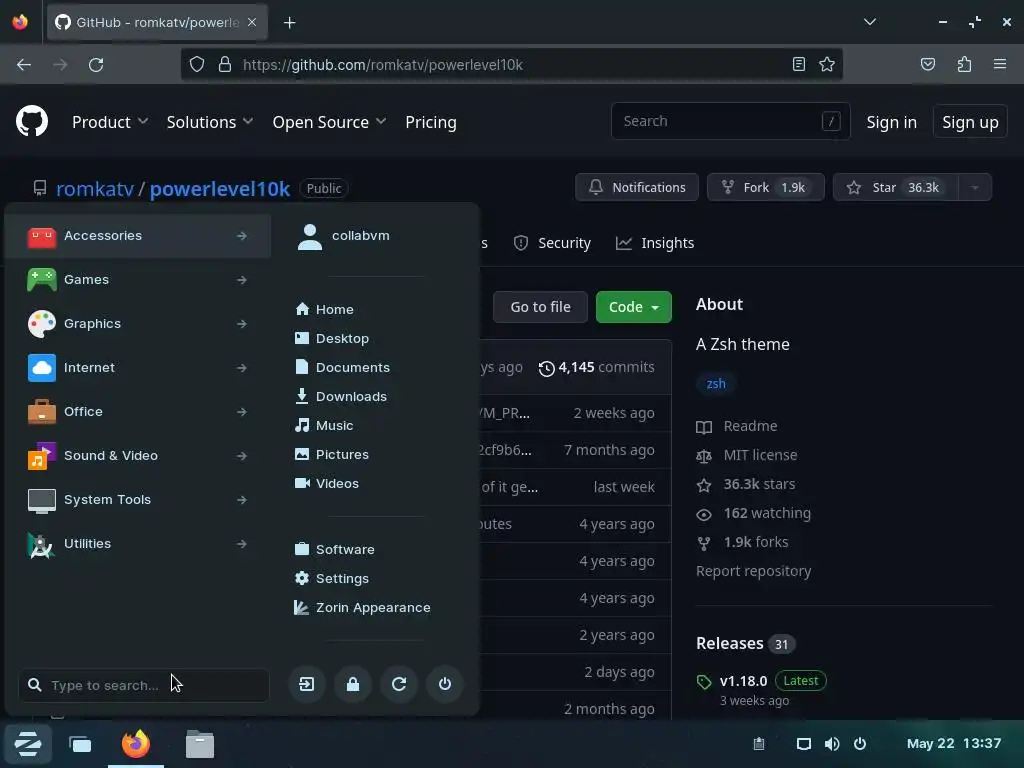The height and width of the screenshot is (768, 1024).
Task: Open the Star lists dropdown arrow
Action: click(974, 187)
